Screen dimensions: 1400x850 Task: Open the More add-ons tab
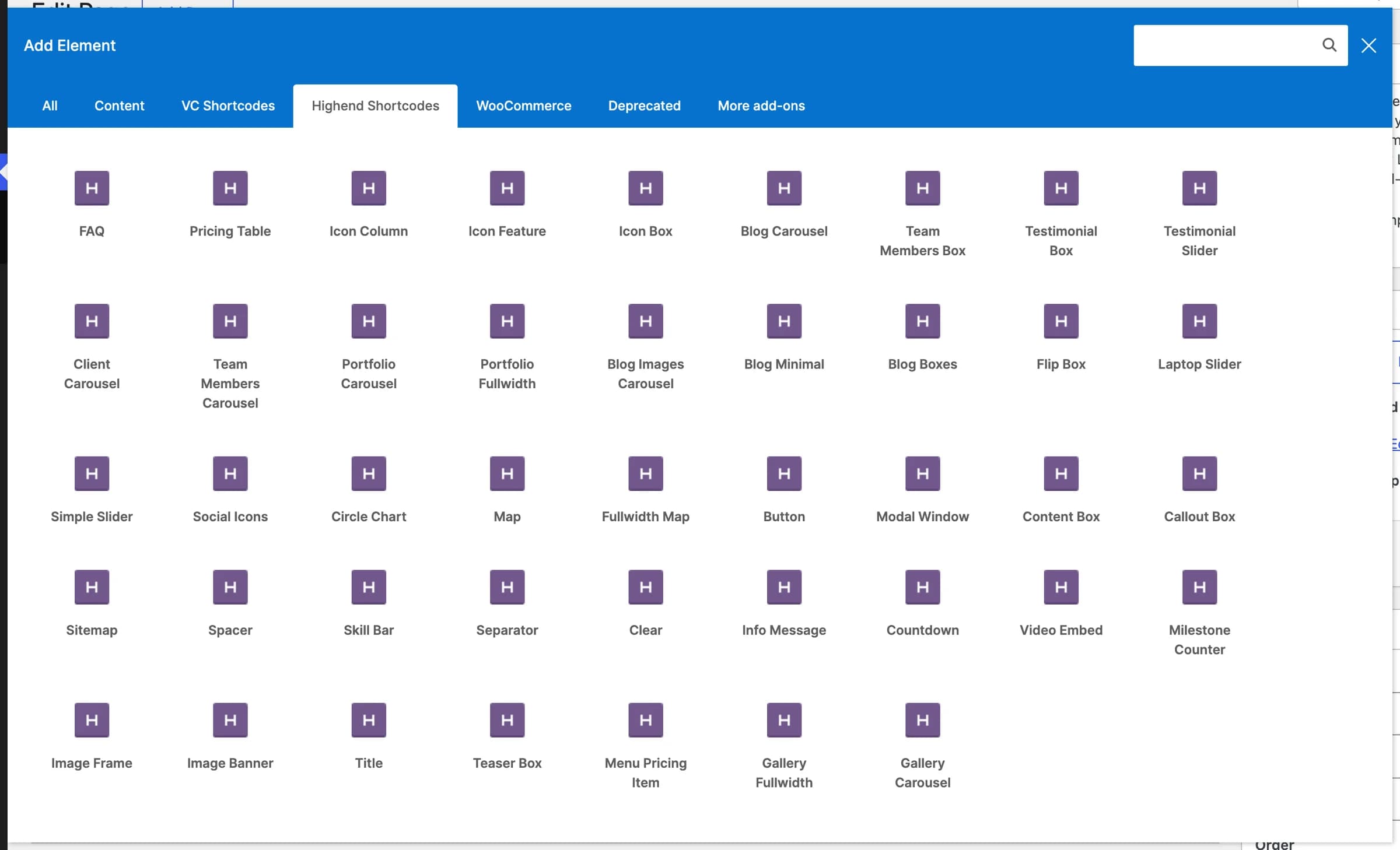(x=761, y=106)
